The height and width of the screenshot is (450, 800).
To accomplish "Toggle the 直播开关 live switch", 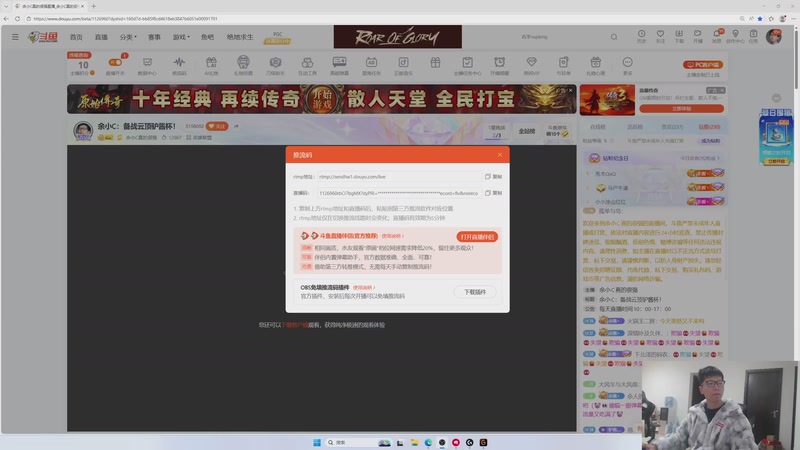I will [115, 62].
